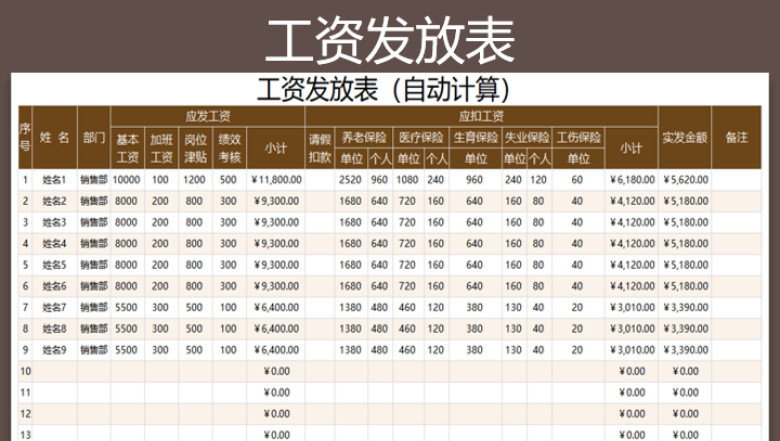Click ¥3,390.00 net pay for 姓名7
Image resolution: width=780 pixels, height=441 pixels.
685,308
